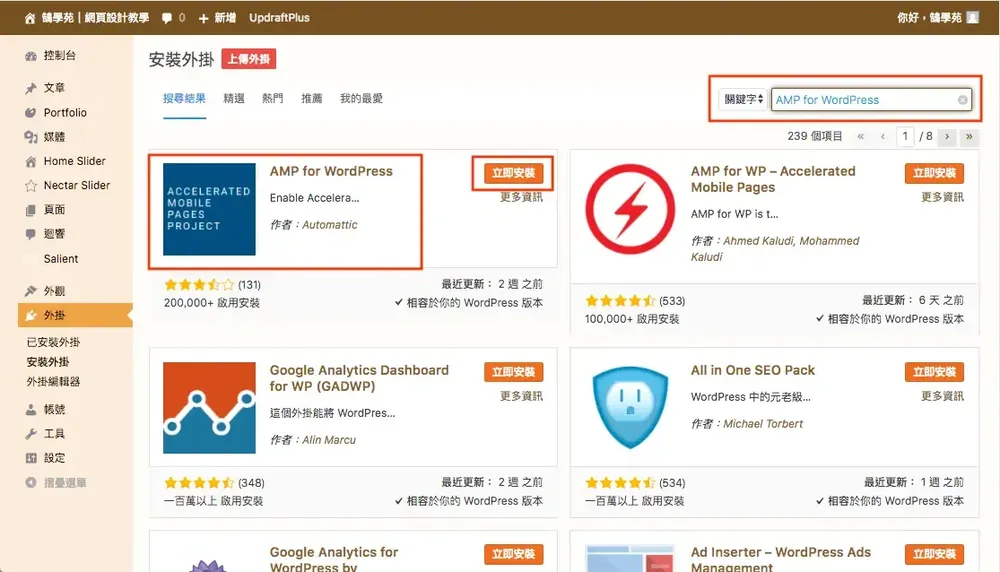This screenshot has width=1000, height=572.
Task: Open the user avatar in admin bar
Action: 972,17
